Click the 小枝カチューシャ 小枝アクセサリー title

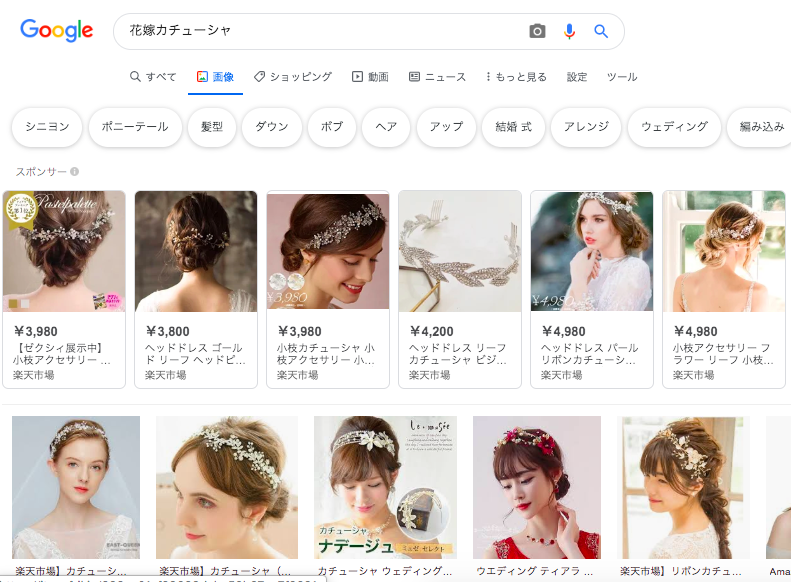[x=326, y=354]
